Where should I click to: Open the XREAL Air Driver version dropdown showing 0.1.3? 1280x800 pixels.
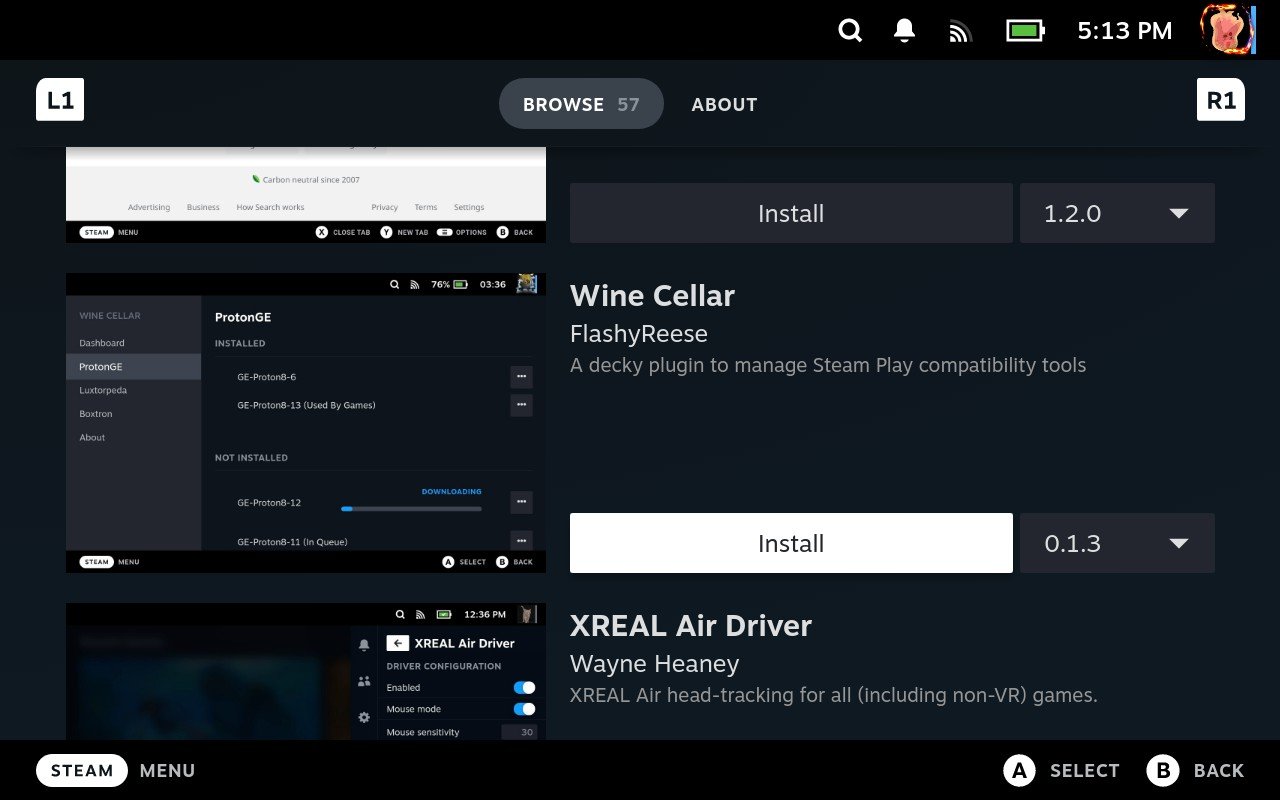(x=1117, y=543)
